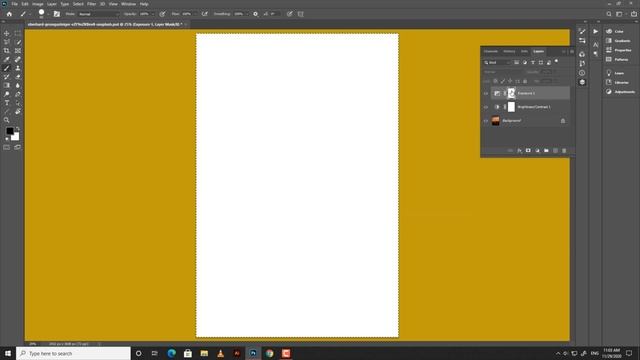
Task: Open the Libraries panel
Action: (x=618, y=82)
